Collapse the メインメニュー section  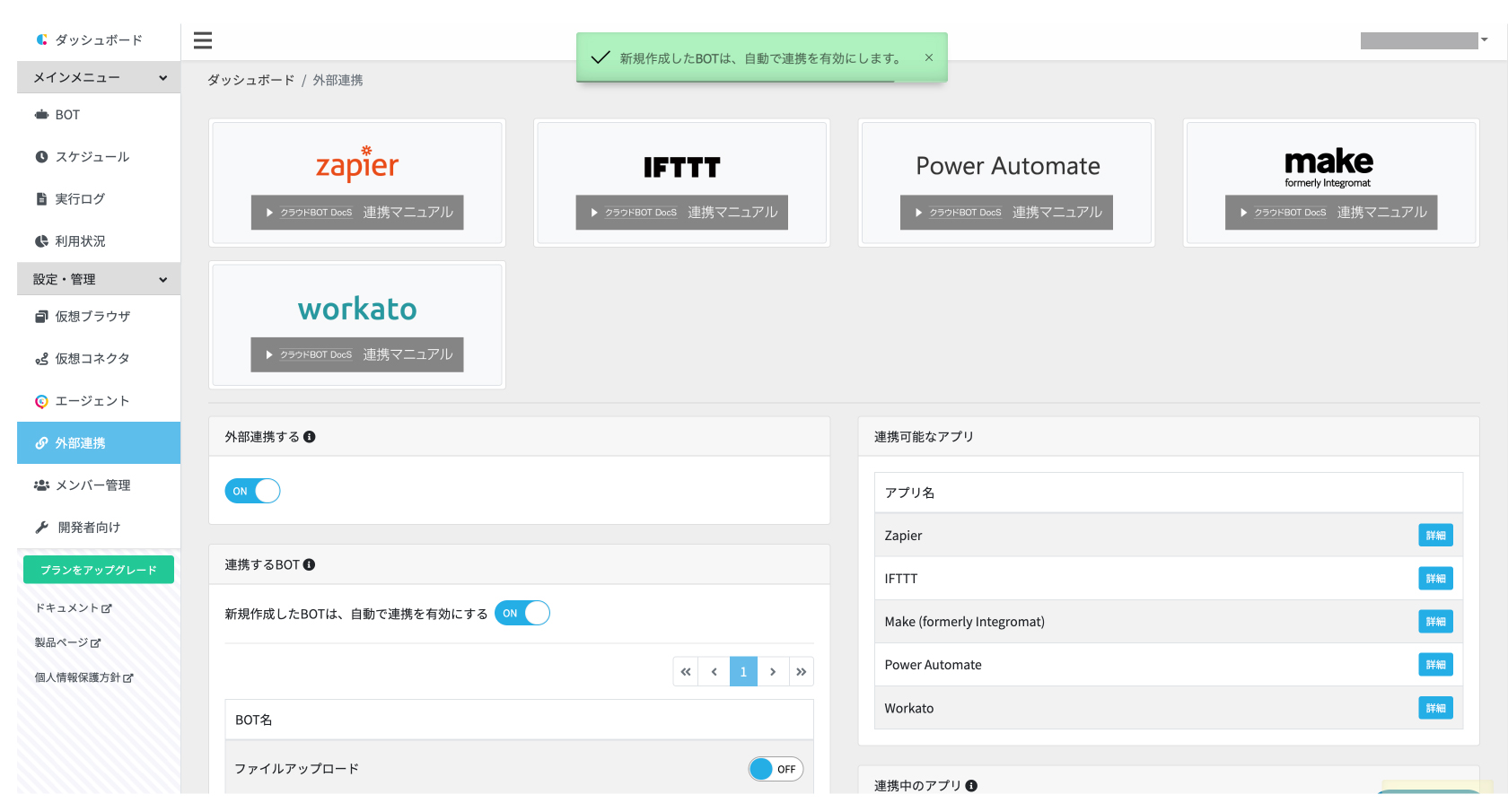tap(99, 77)
